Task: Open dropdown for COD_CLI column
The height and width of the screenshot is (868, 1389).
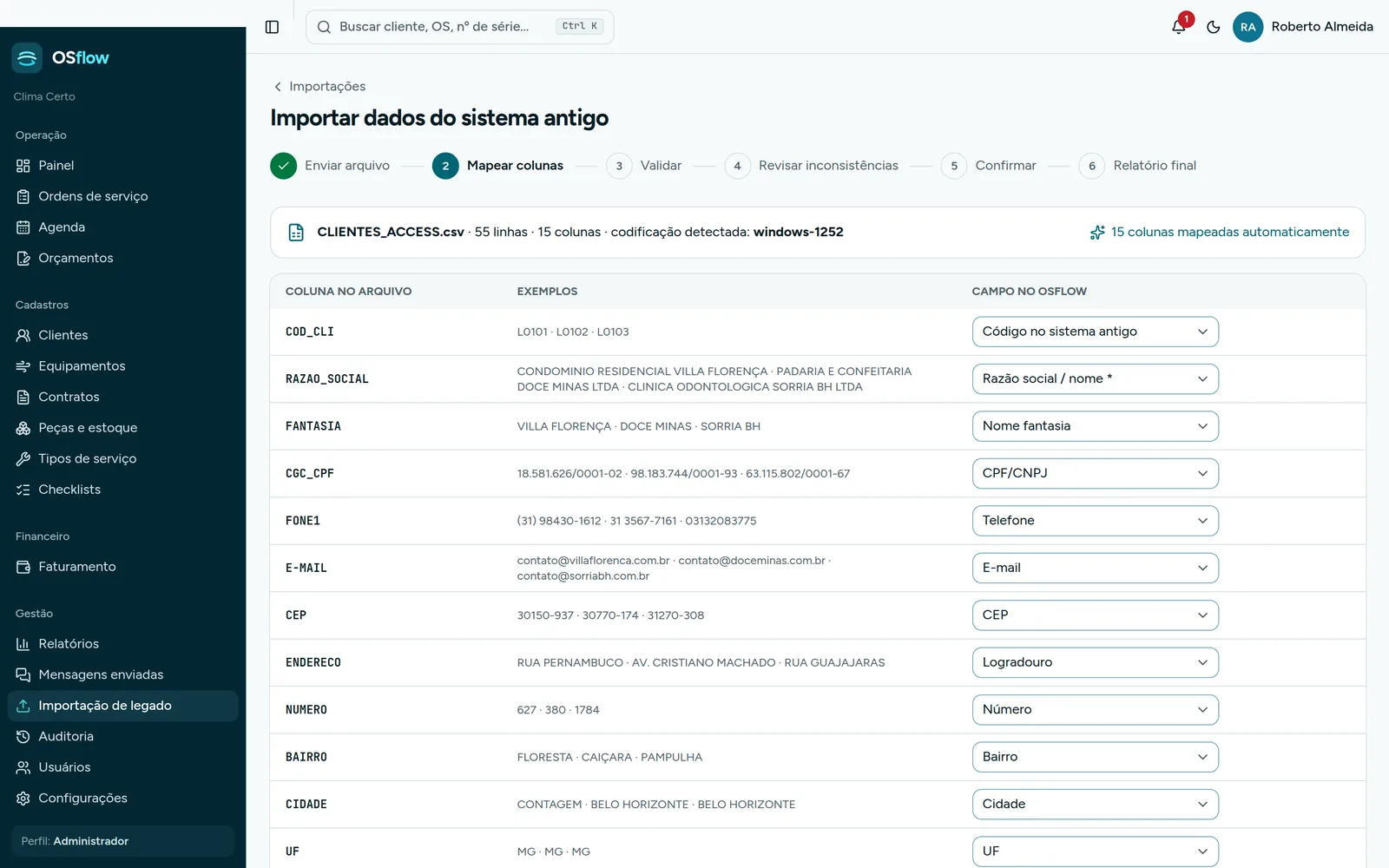Action: point(1095,332)
